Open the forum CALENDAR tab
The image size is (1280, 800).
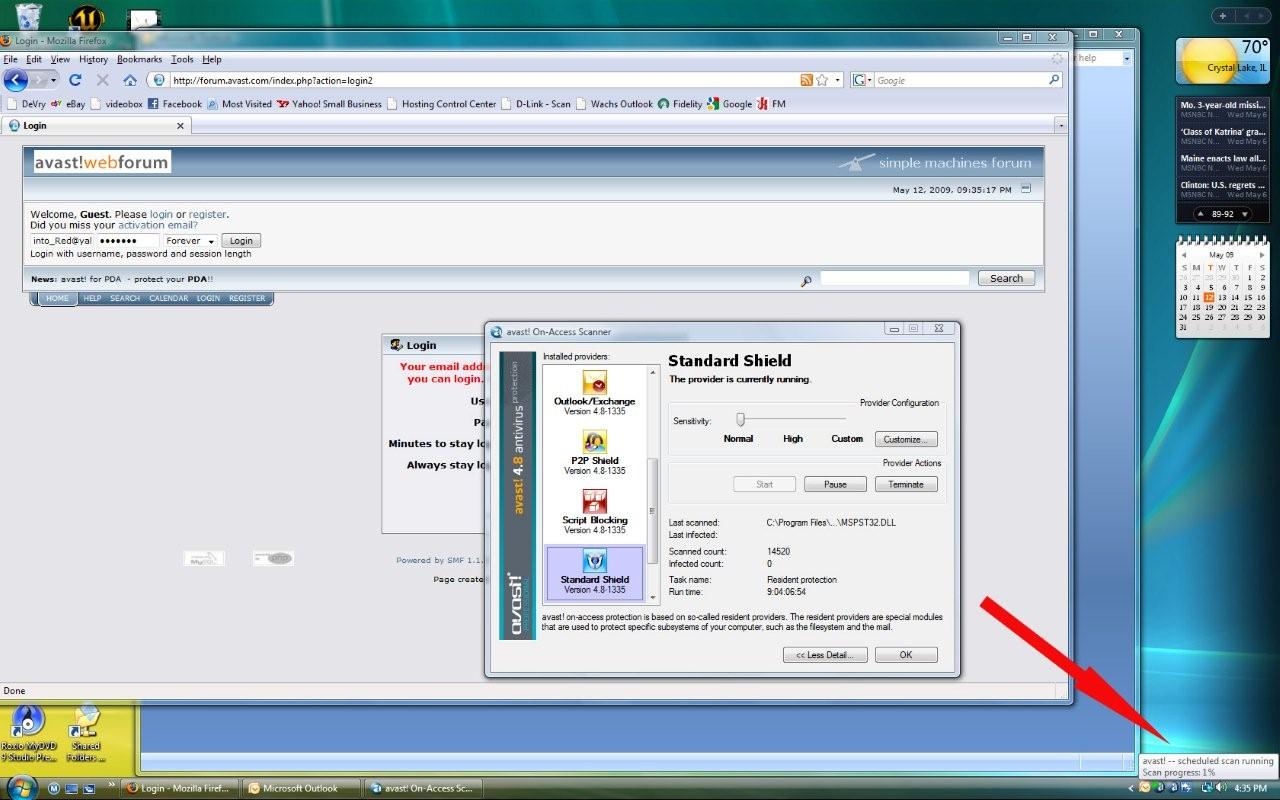168,298
